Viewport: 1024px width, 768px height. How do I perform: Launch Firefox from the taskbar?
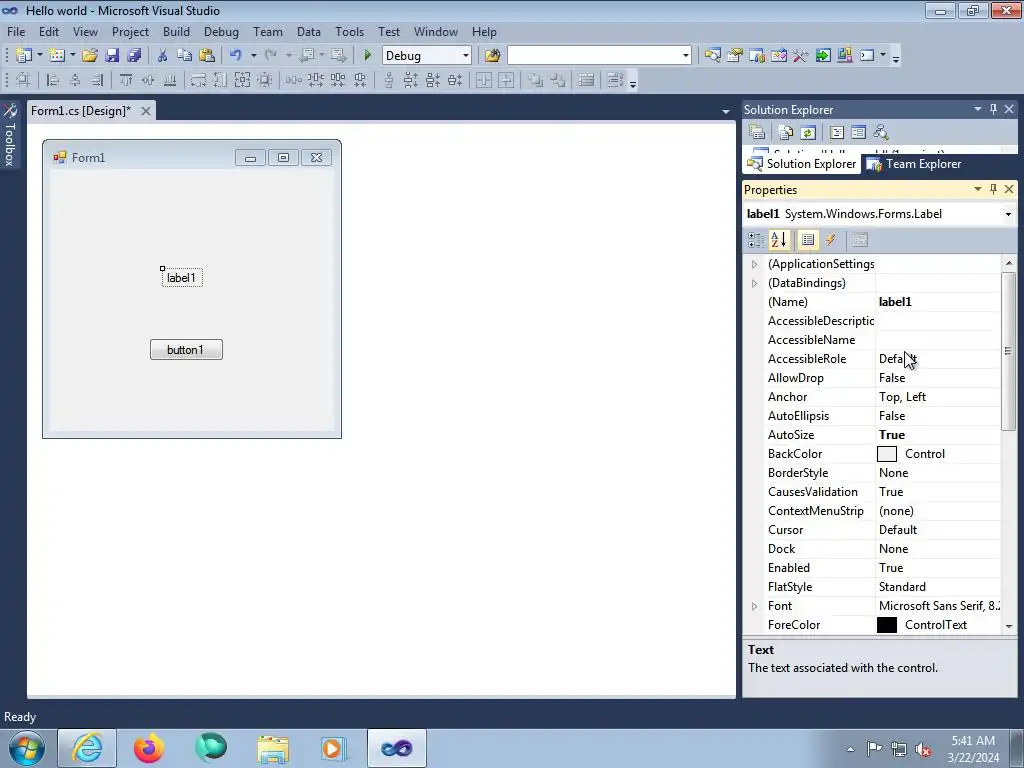[149, 748]
